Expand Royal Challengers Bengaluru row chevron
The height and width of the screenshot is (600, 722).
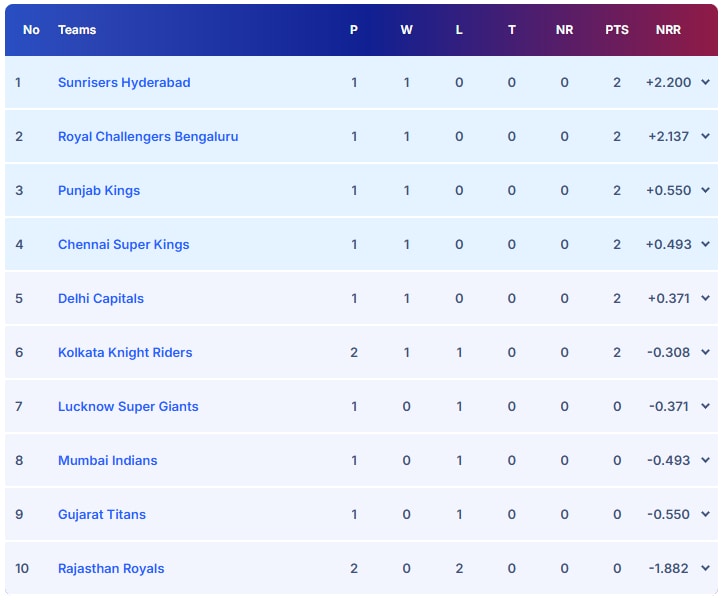[705, 137]
